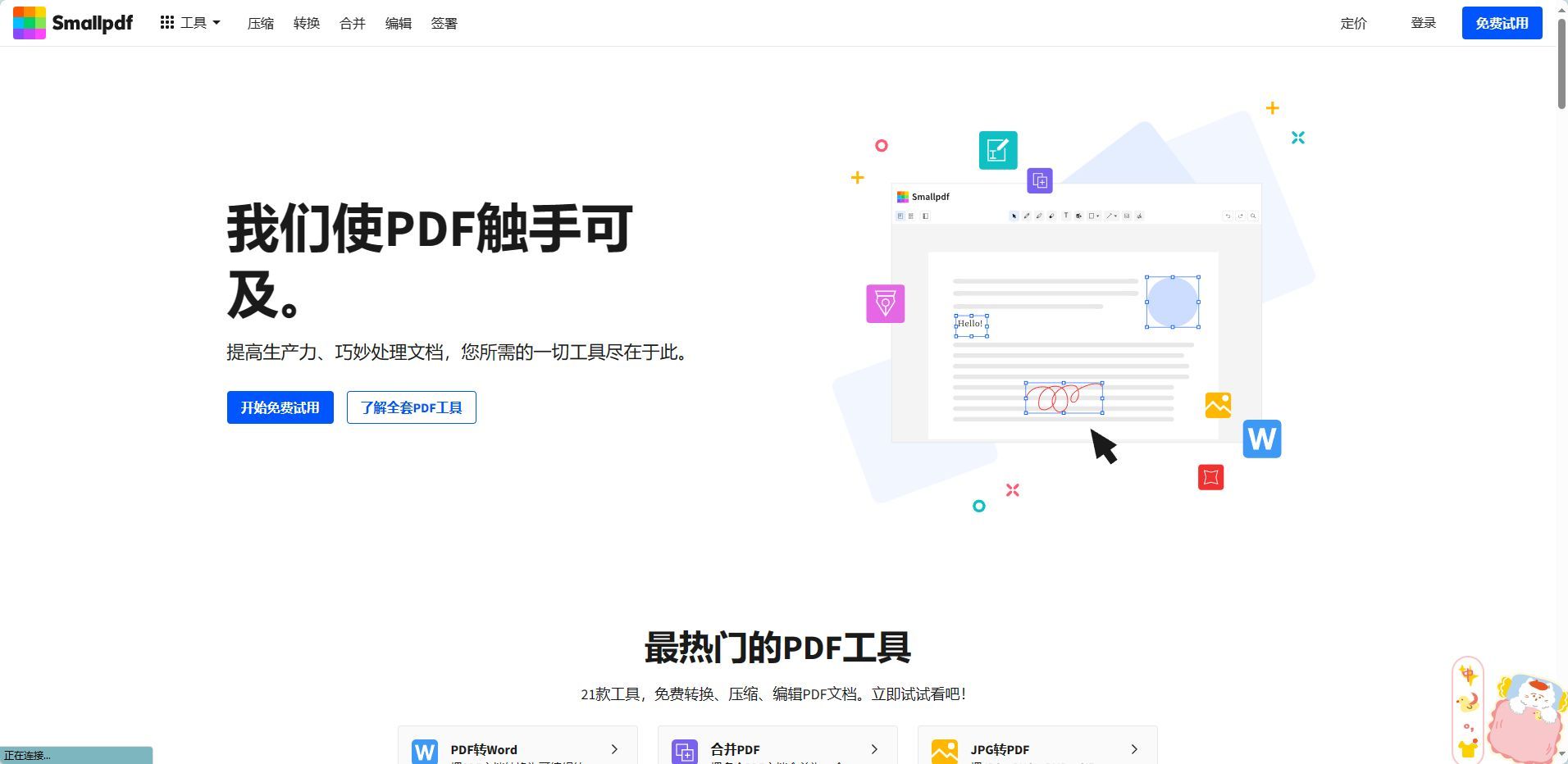Open the 合并PDF tool card
Viewport: 1568px width, 764px height.
pyautogui.click(x=777, y=745)
